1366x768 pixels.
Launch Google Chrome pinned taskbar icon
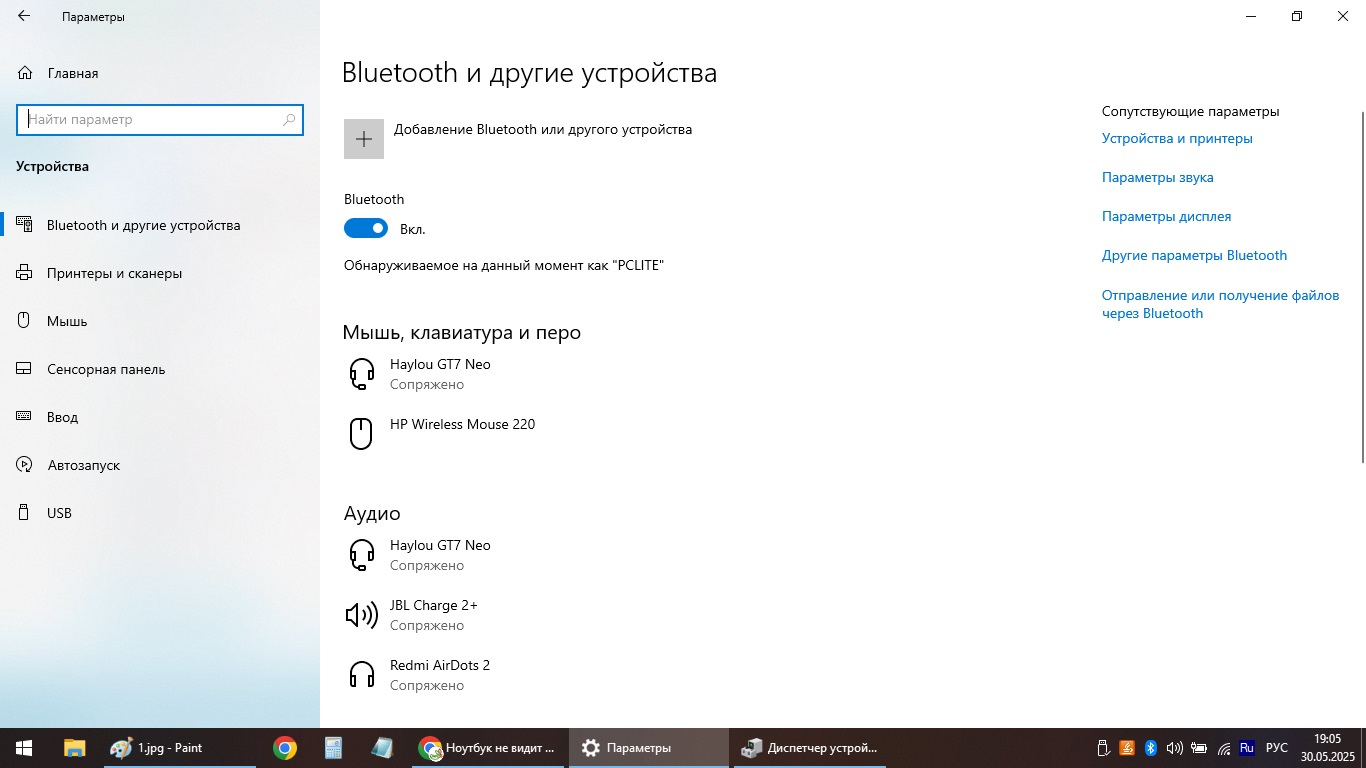(285, 748)
